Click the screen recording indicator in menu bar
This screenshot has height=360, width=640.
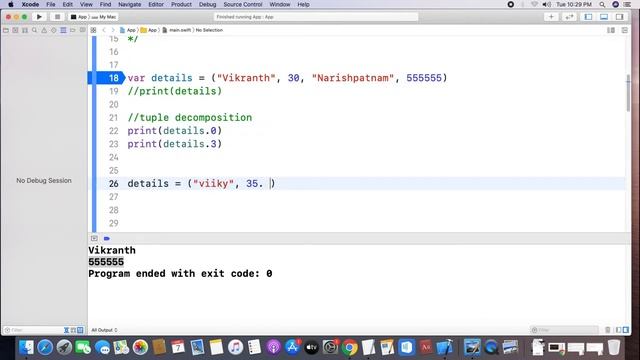click(x=511, y=4)
